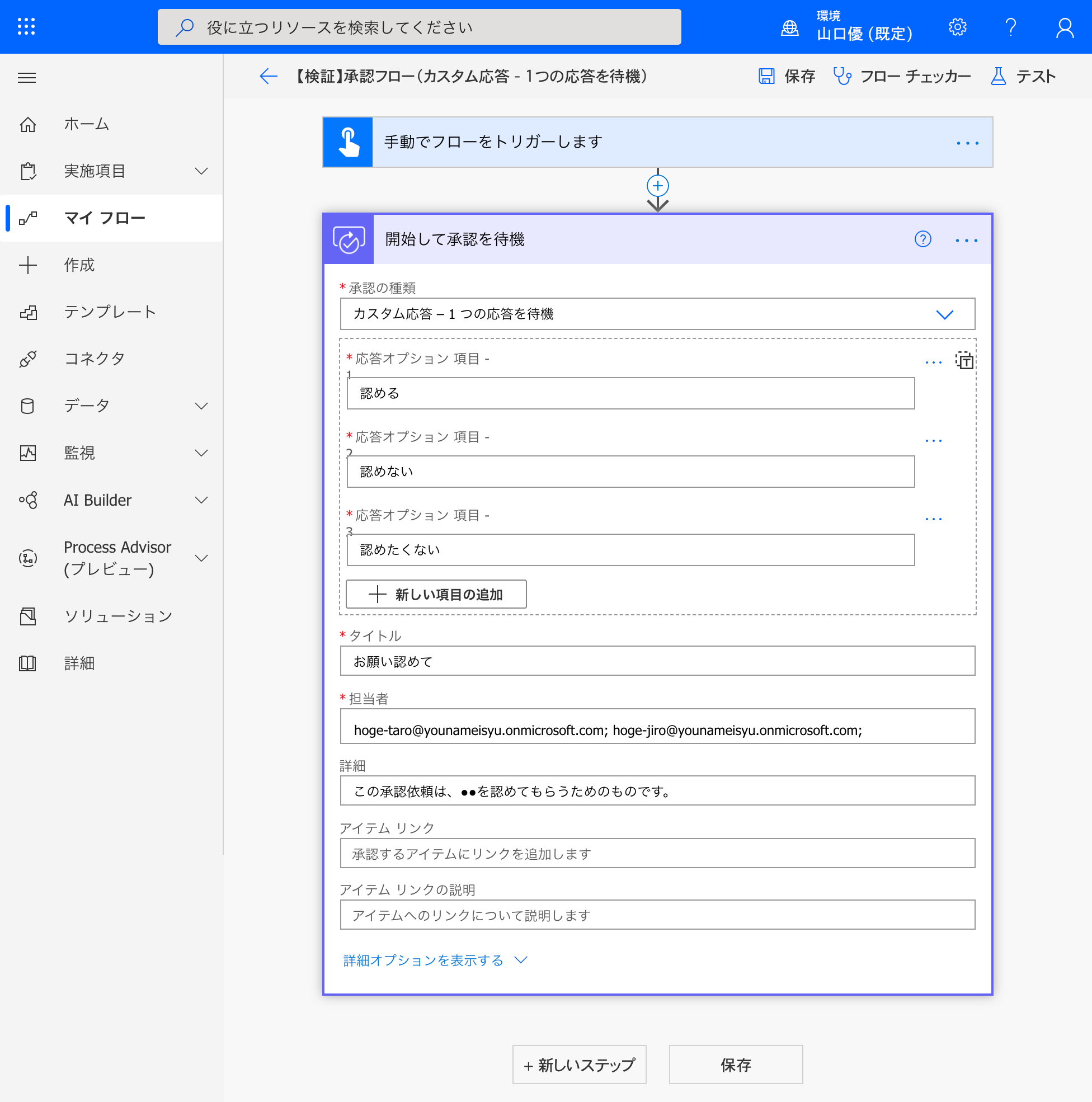This screenshot has height=1102, width=1092.
Task: Click the 保存 (save) icon in the top toolbar
Action: (767, 76)
